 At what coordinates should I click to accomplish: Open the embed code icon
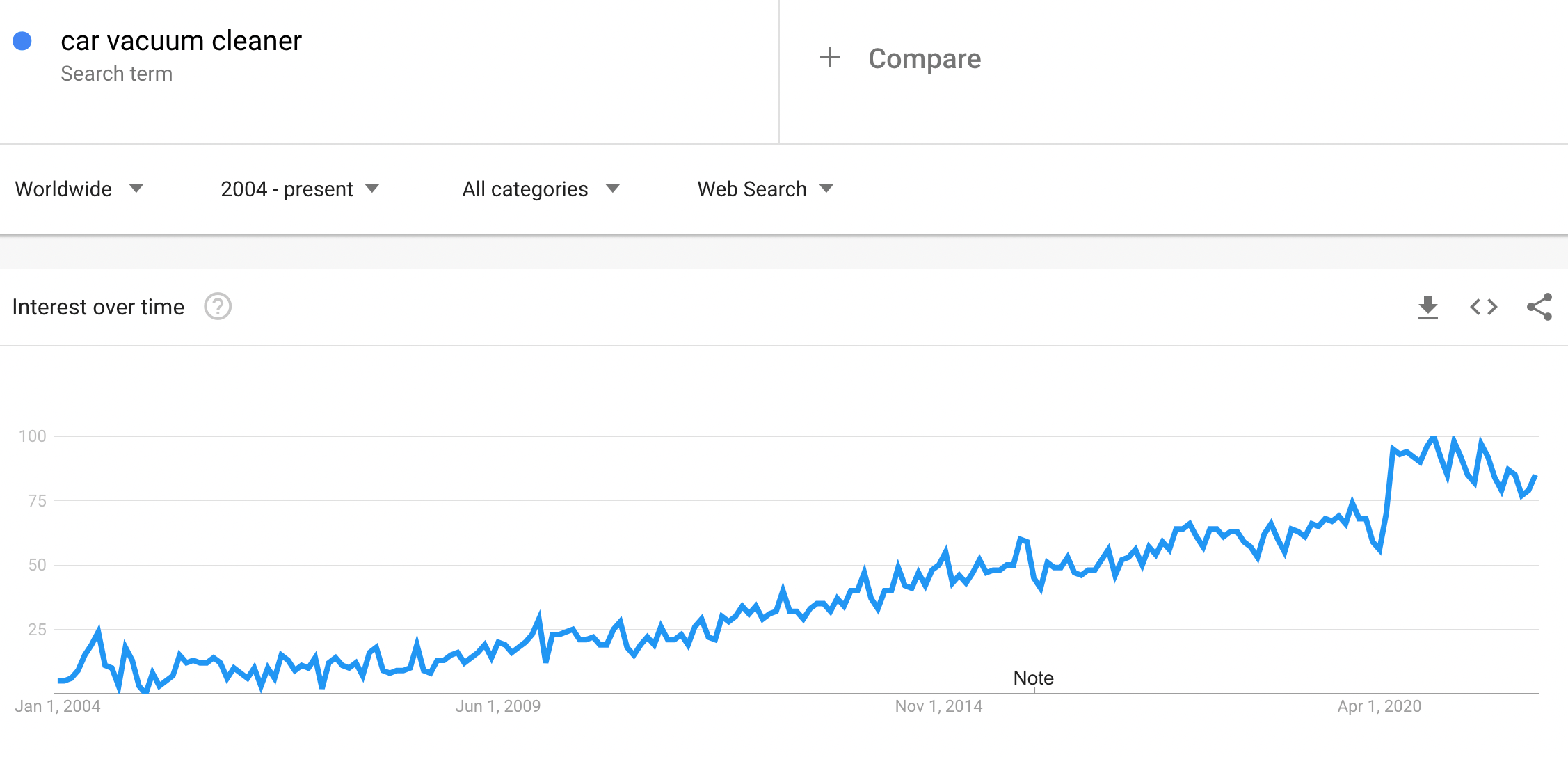1483,307
